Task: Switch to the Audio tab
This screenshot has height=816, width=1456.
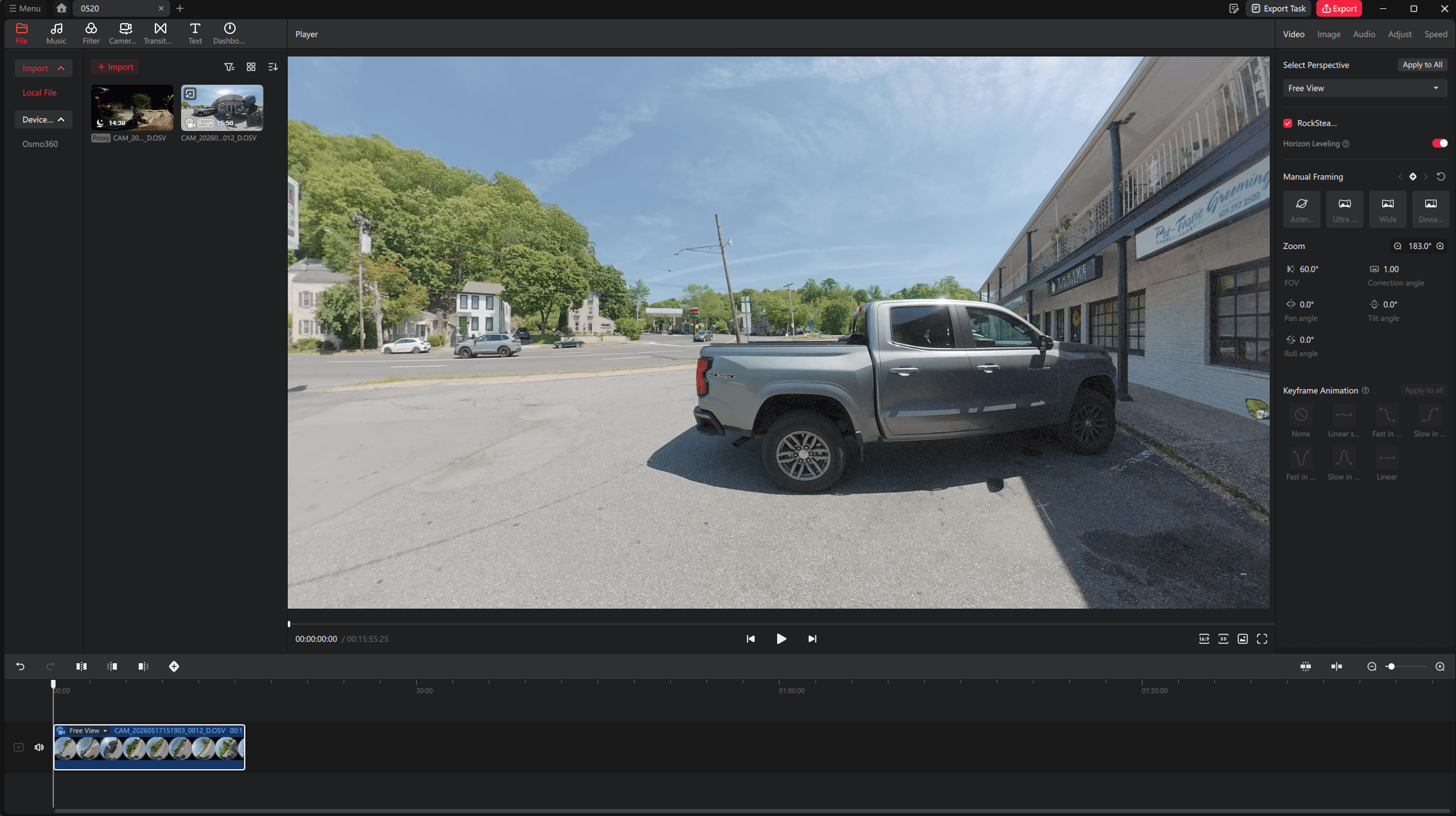Action: click(x=1364, y=34)
